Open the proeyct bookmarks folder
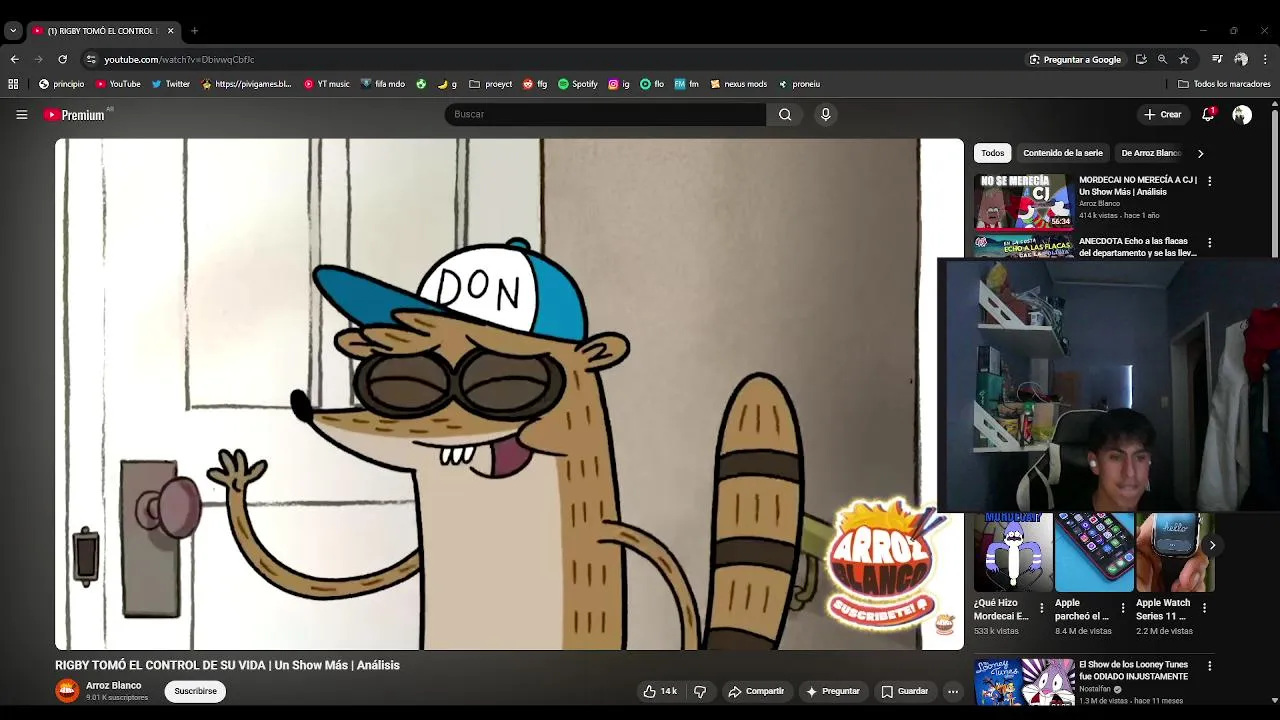Screen dimensions: 1280x720 click(491, 84)
